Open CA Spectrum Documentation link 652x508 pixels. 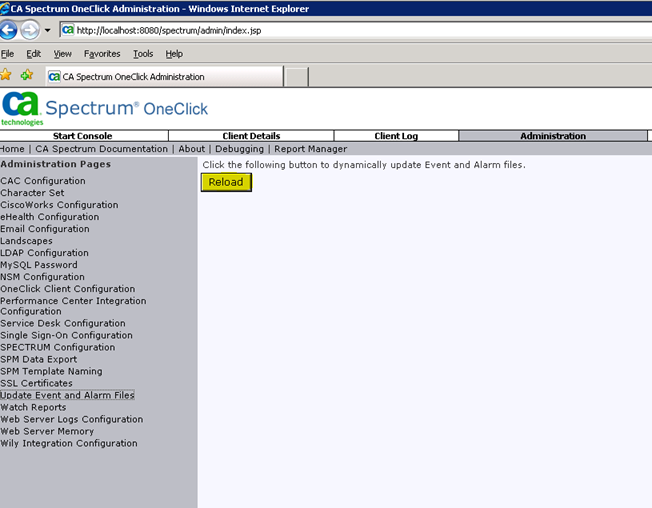101,149
